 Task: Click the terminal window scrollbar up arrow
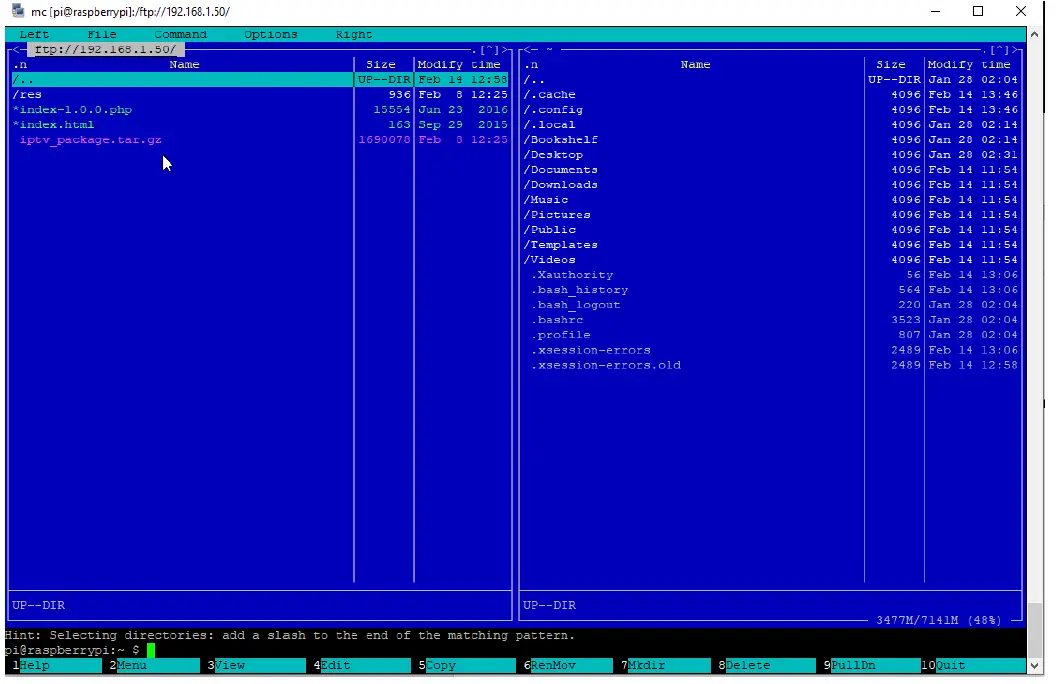1036,34
